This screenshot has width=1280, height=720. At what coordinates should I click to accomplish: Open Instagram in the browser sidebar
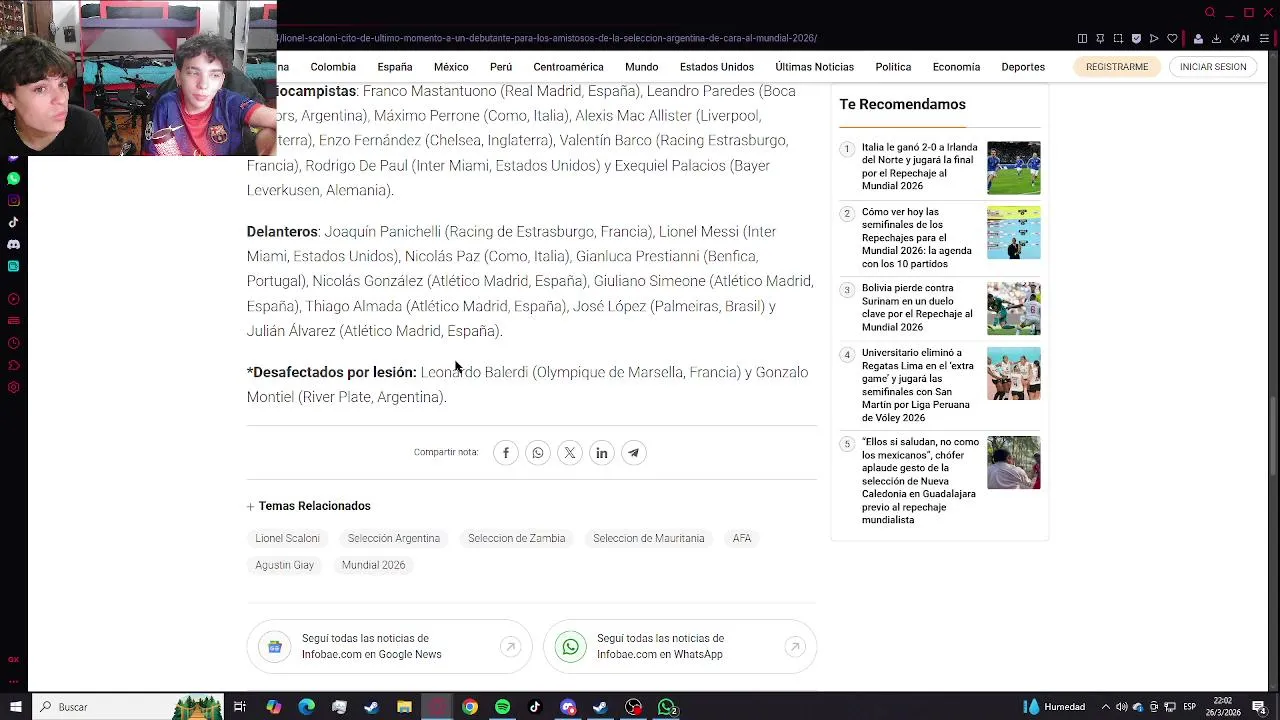(x=13, y=201)
